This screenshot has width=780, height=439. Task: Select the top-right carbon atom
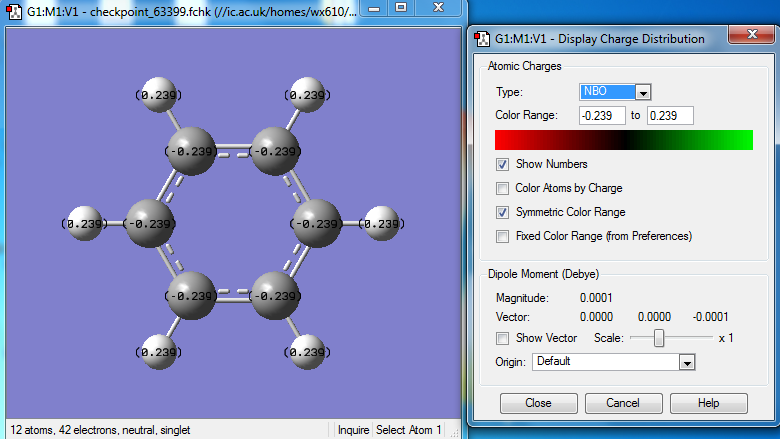pyautogui.click(x=276, y=151)
